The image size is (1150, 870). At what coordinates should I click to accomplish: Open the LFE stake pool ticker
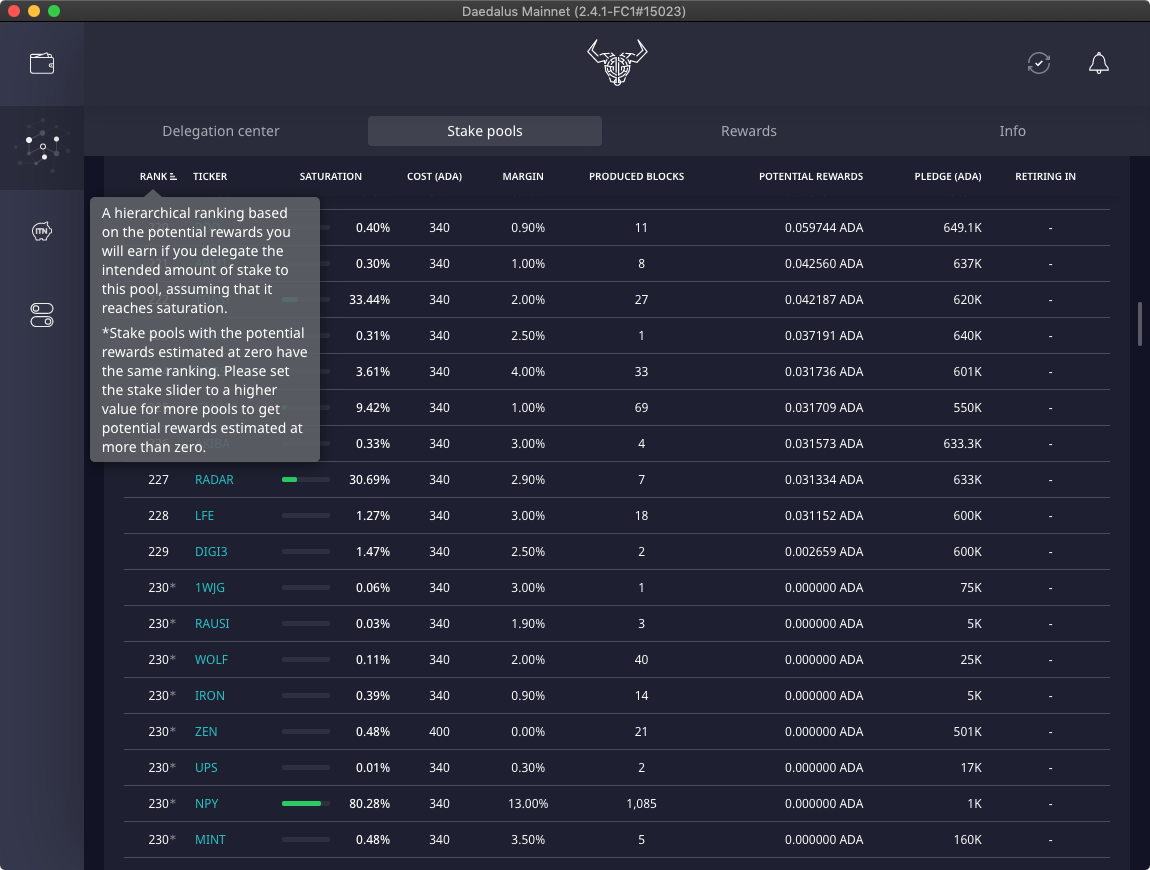pyautogui.click(x=205, y=516)
